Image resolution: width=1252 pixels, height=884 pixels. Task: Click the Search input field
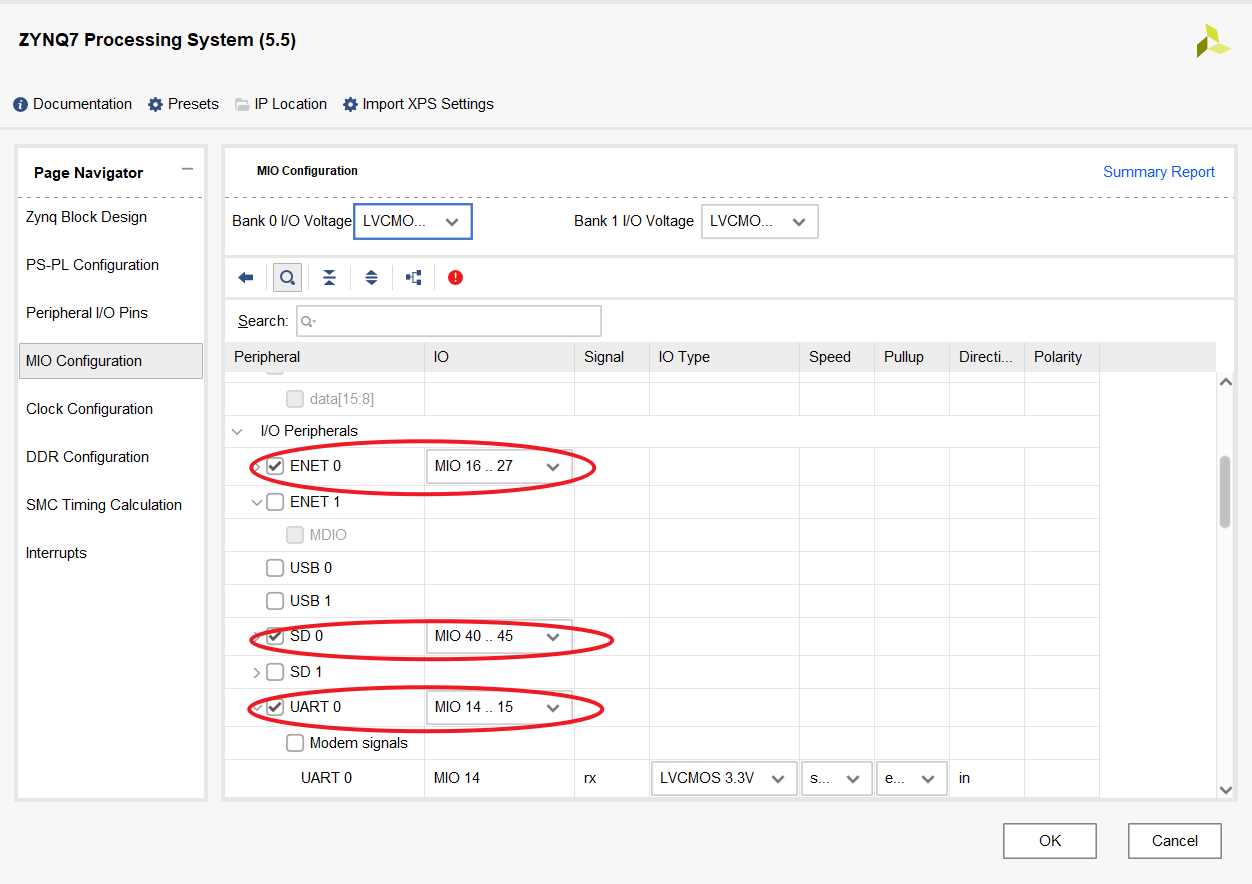click(x=449, y=321)
